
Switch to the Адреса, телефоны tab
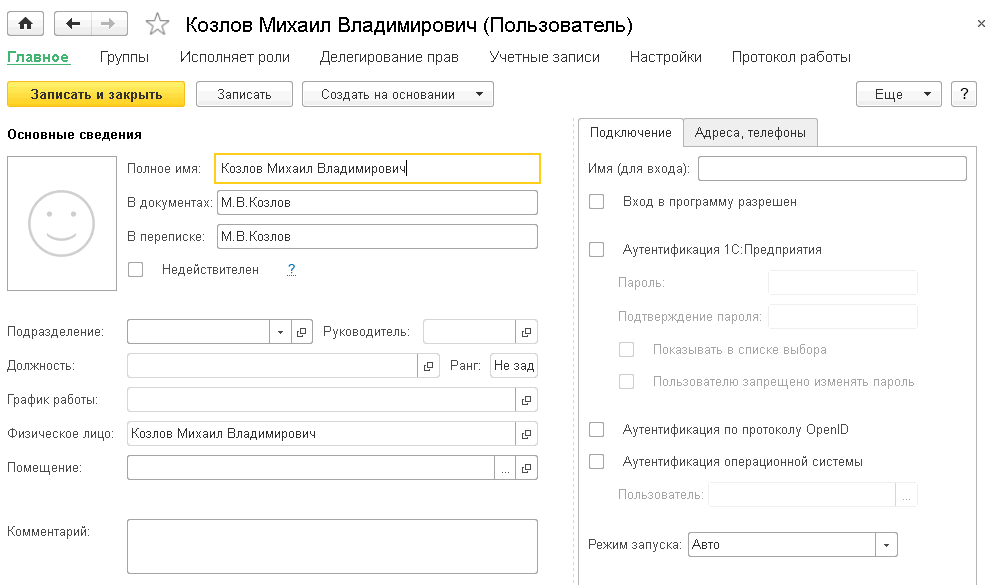point(750,133)
